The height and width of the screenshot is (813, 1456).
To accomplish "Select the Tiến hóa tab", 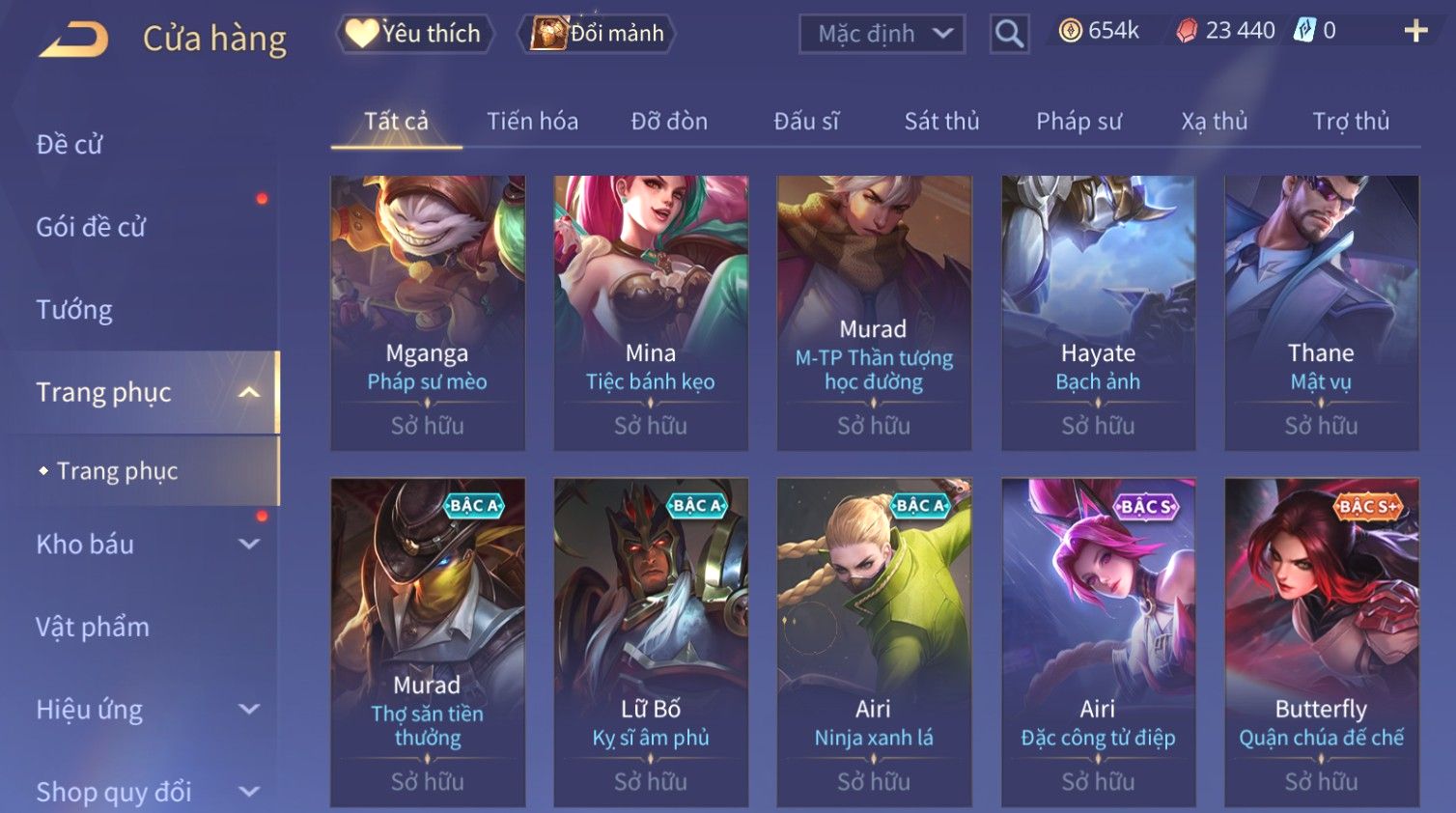I will (532, 121).
